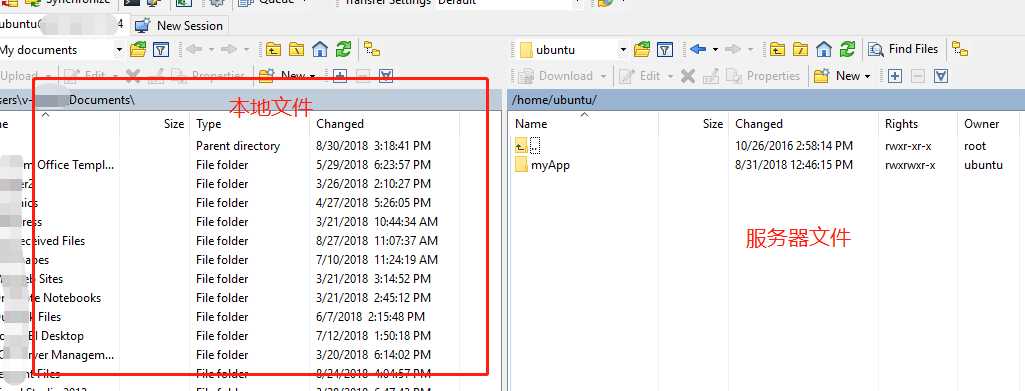This screenshot has width=1025, height=391.
Task: Go to remote parent directory icon
Action: click(x=777, y=49)
